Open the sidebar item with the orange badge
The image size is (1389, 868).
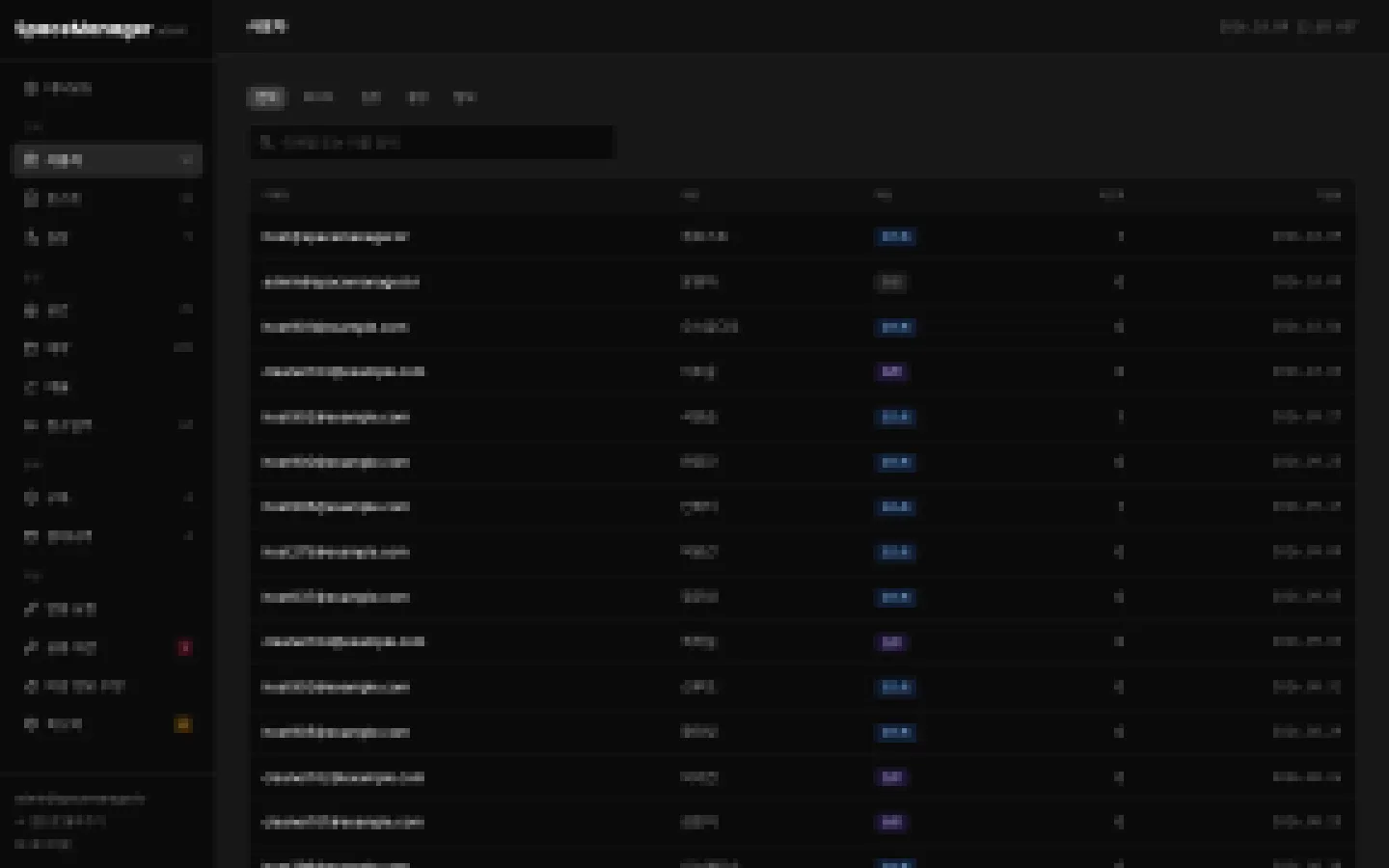pos(107,724)
